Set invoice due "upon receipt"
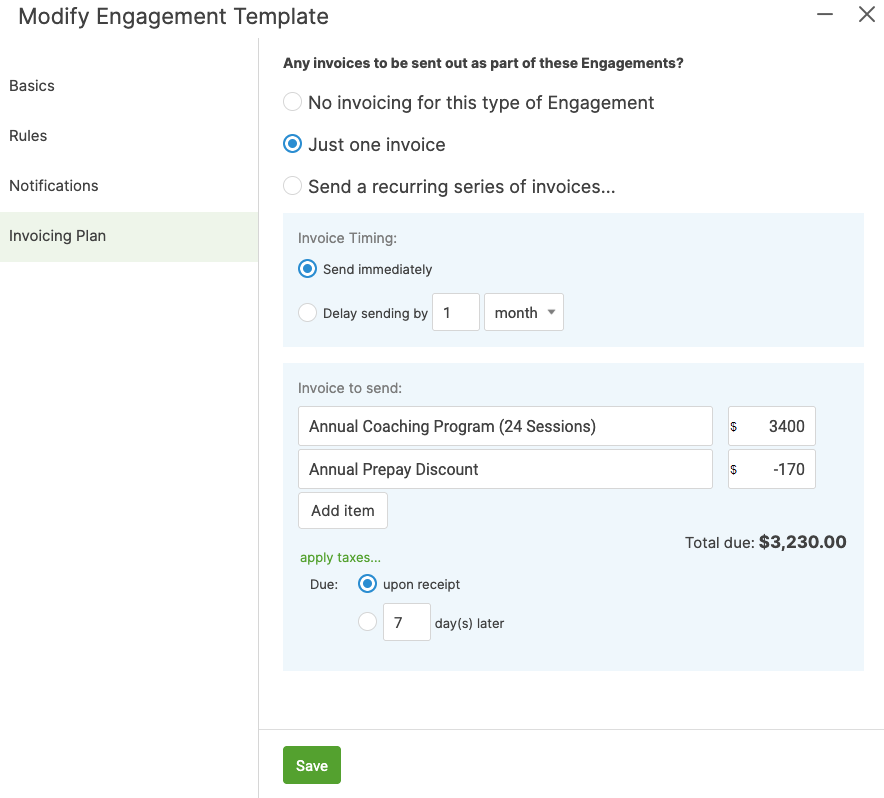 click(367, 584)
